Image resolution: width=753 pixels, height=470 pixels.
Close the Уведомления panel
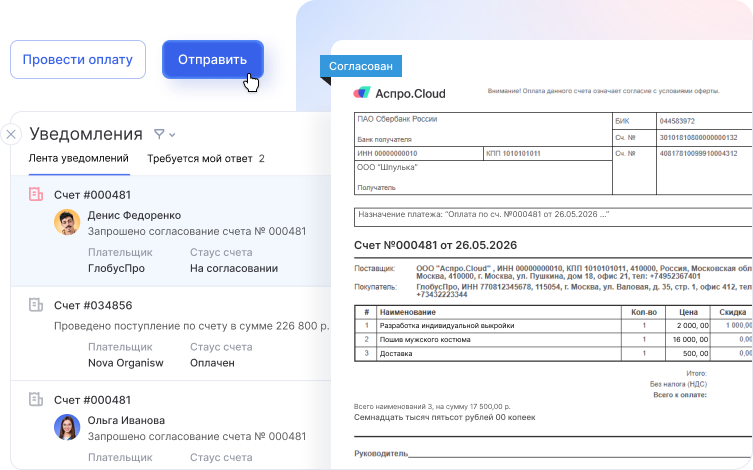point(11,135)
